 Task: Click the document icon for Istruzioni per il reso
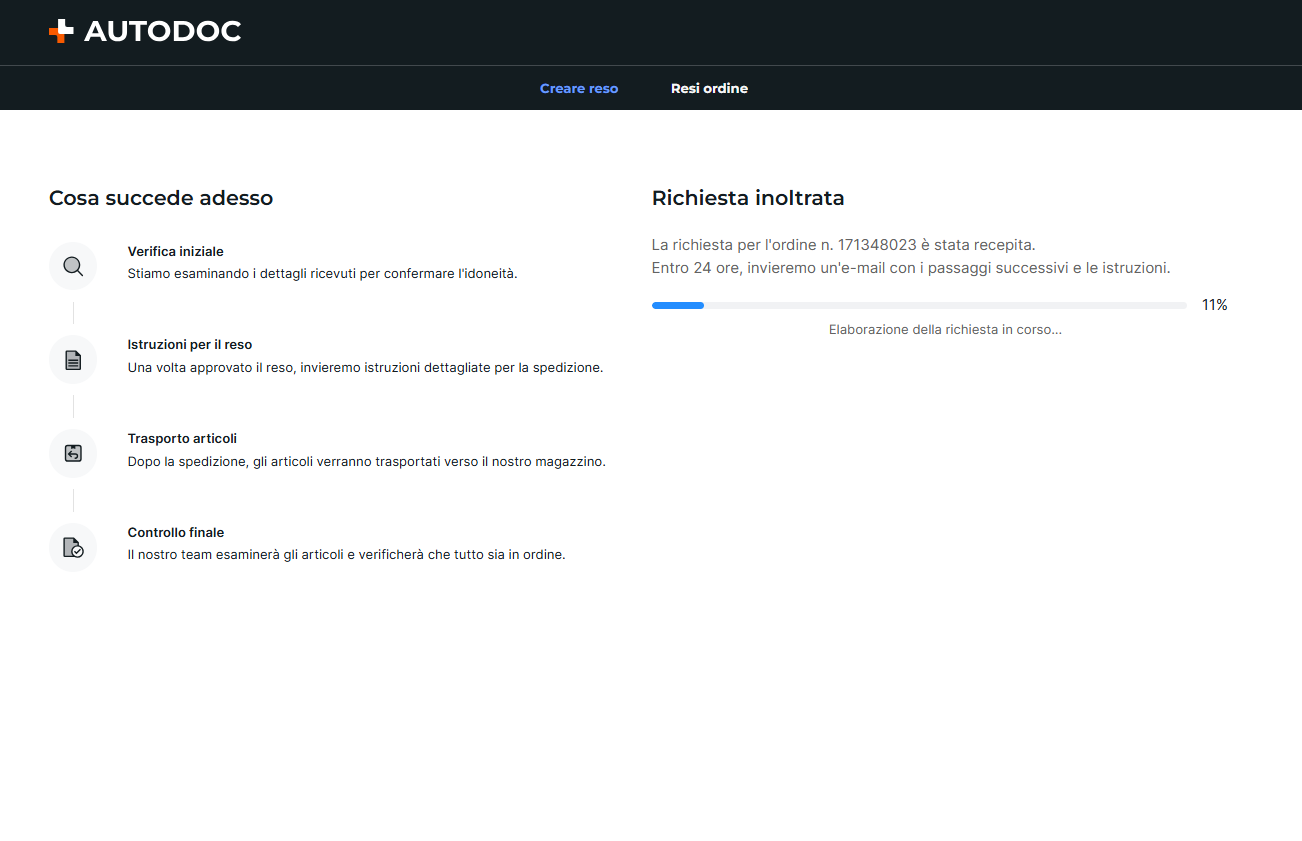tap(73, 360)
